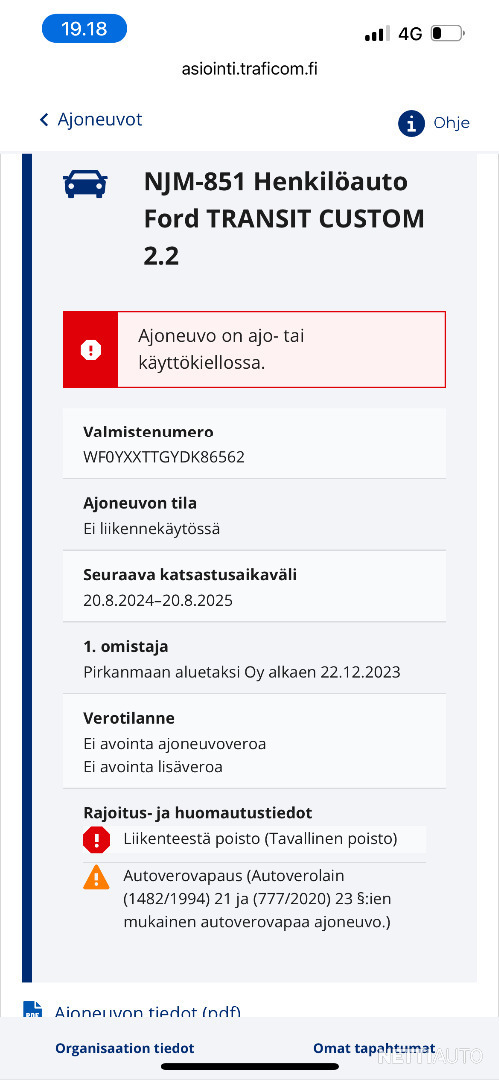Viewport: 499px width, 1080px height.
Task: Tap the blue car icon
Action: tap(85, 184)
